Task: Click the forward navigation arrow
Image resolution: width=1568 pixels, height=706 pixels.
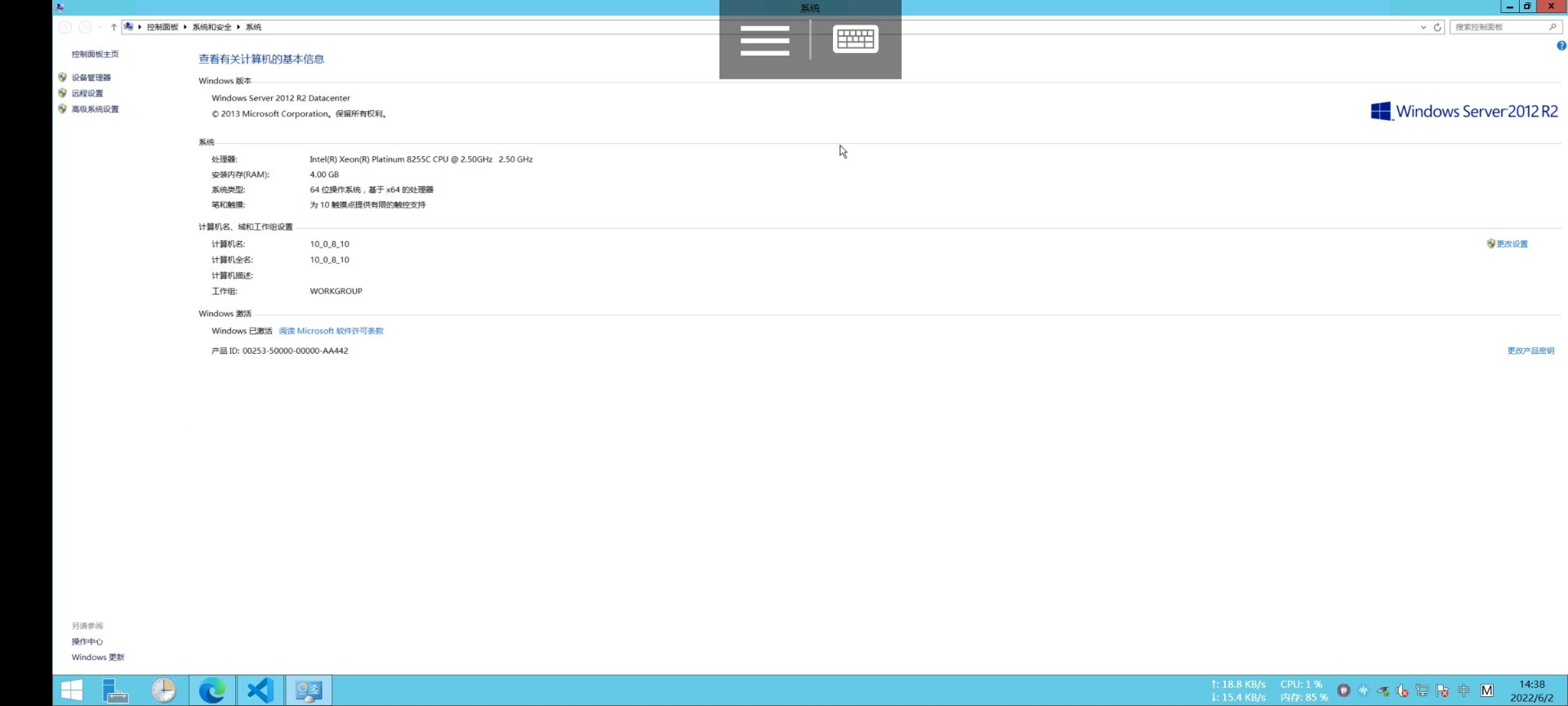Action: click(85, 27)
